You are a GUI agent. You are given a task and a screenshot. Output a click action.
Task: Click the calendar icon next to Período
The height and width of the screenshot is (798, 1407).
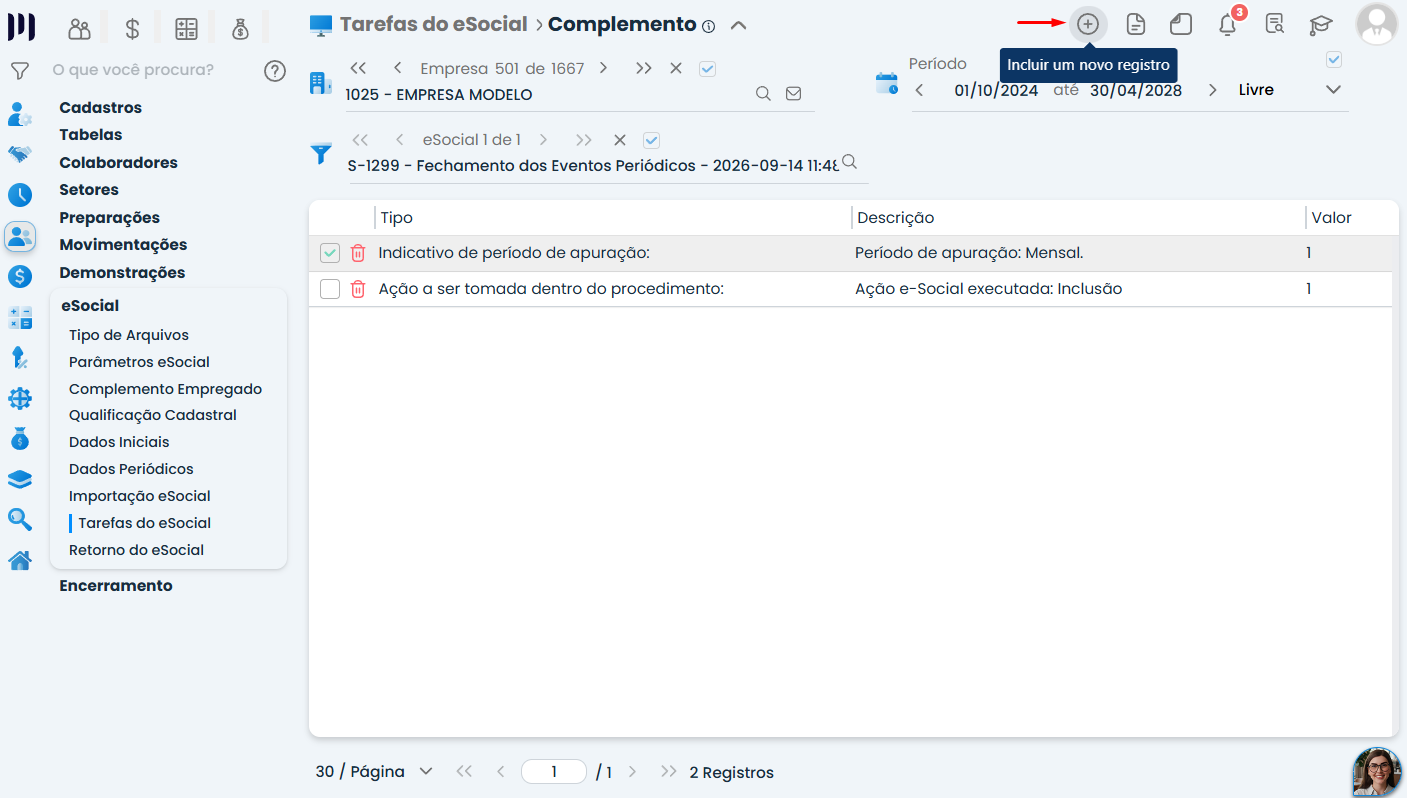[x=887, y=83]
